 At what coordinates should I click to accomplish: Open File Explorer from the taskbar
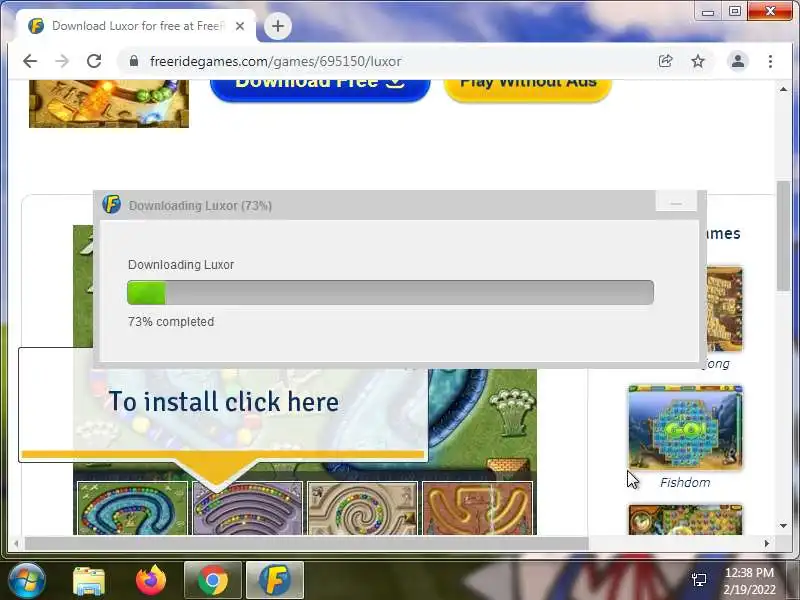(x=89, y=581)
